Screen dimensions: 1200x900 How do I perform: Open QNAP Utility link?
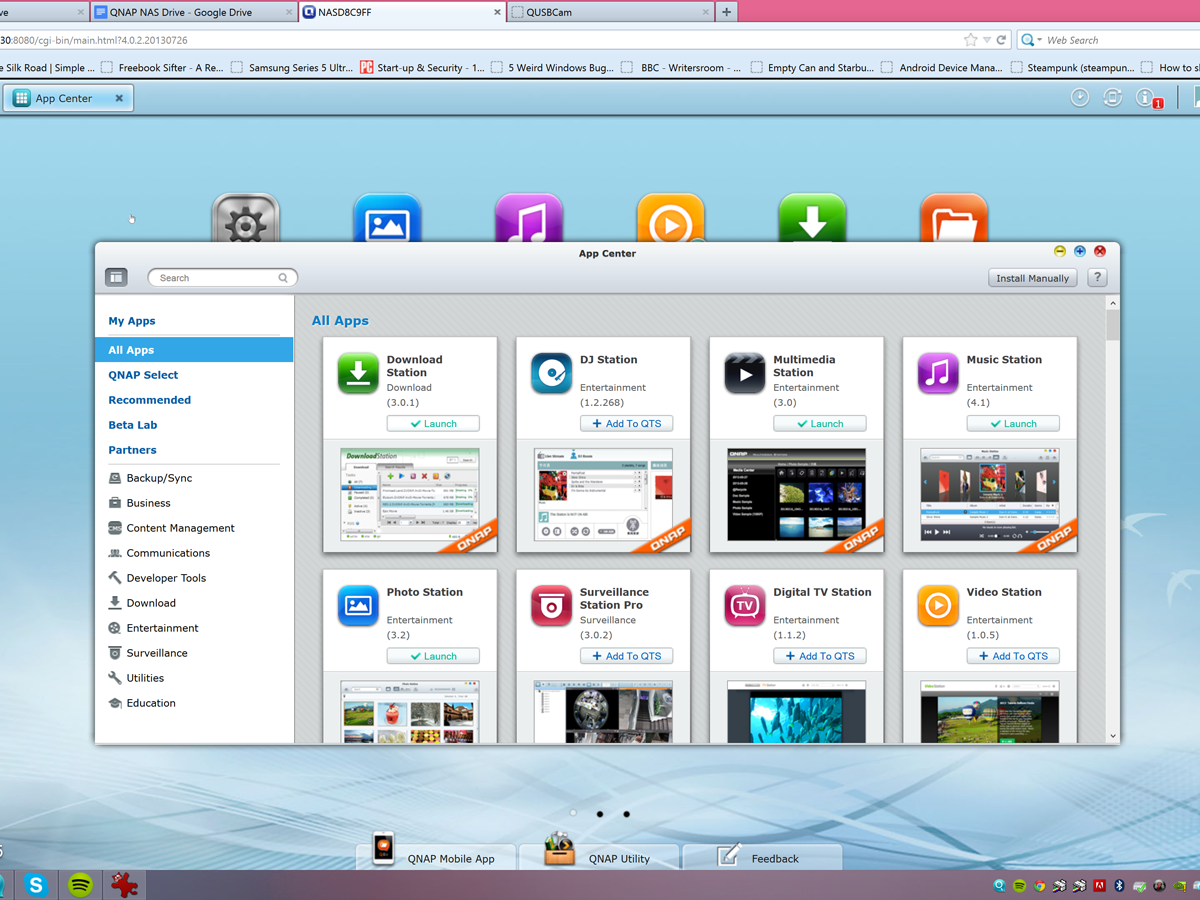600,855
